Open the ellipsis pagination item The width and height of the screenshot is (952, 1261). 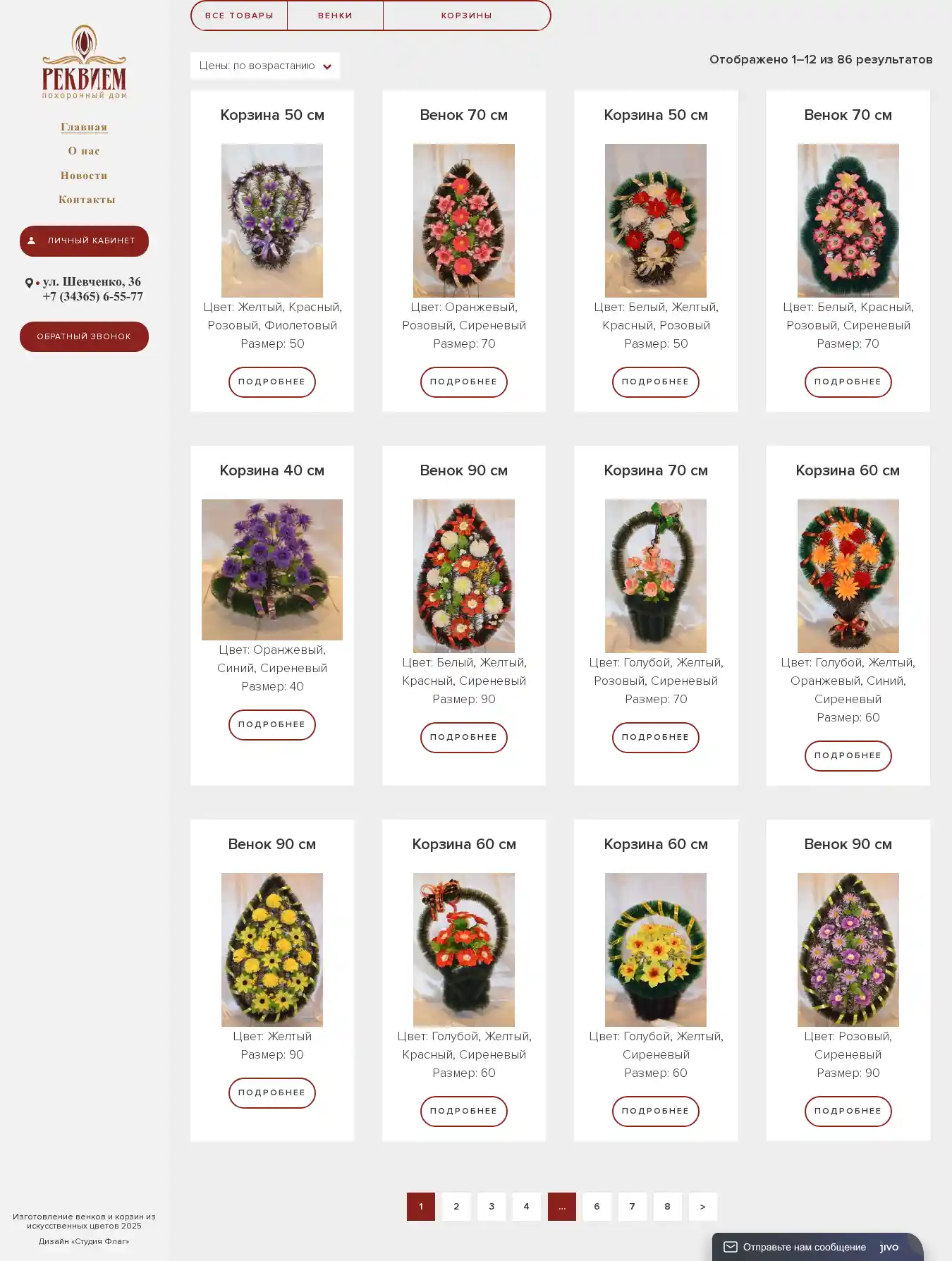(562, 1207)
